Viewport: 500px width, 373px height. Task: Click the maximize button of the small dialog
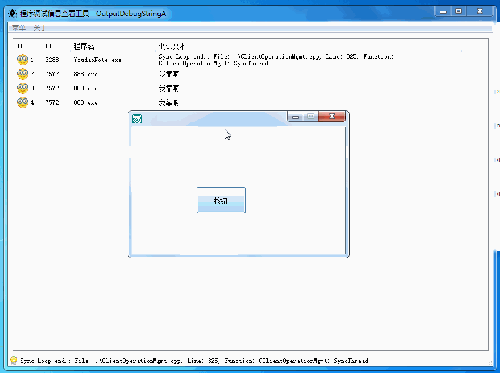coord(311,116)
